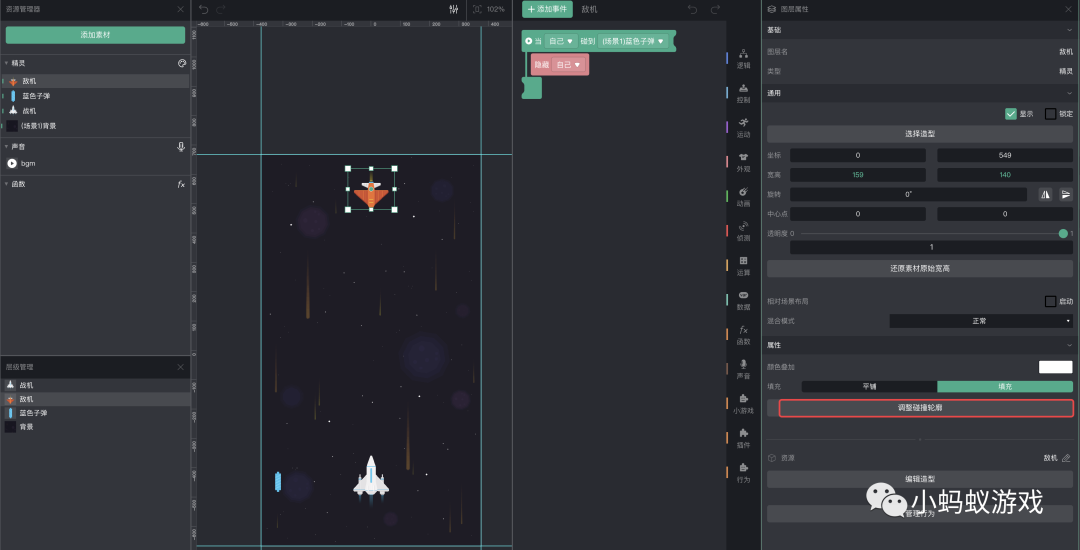Collapse the 属性 properties section
1080x550 pixels.
(1070, 345)
